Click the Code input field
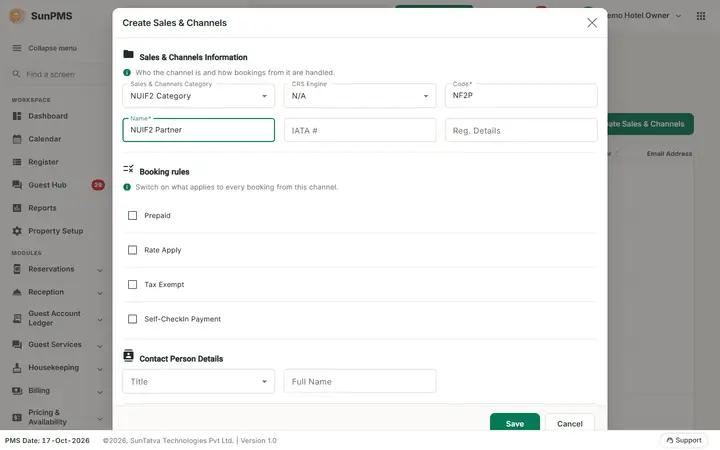Viewport: 720px width, 450px height. pos(521,96)
